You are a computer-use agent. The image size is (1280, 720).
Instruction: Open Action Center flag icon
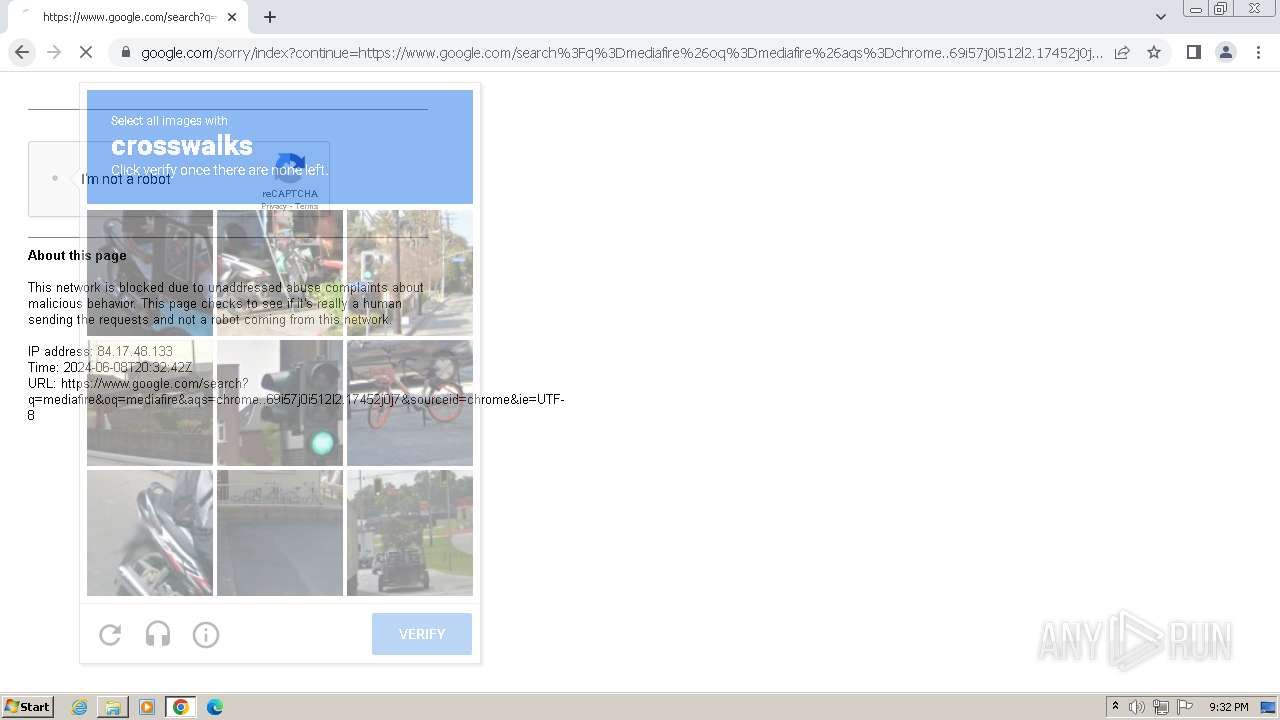point(1185,707)
